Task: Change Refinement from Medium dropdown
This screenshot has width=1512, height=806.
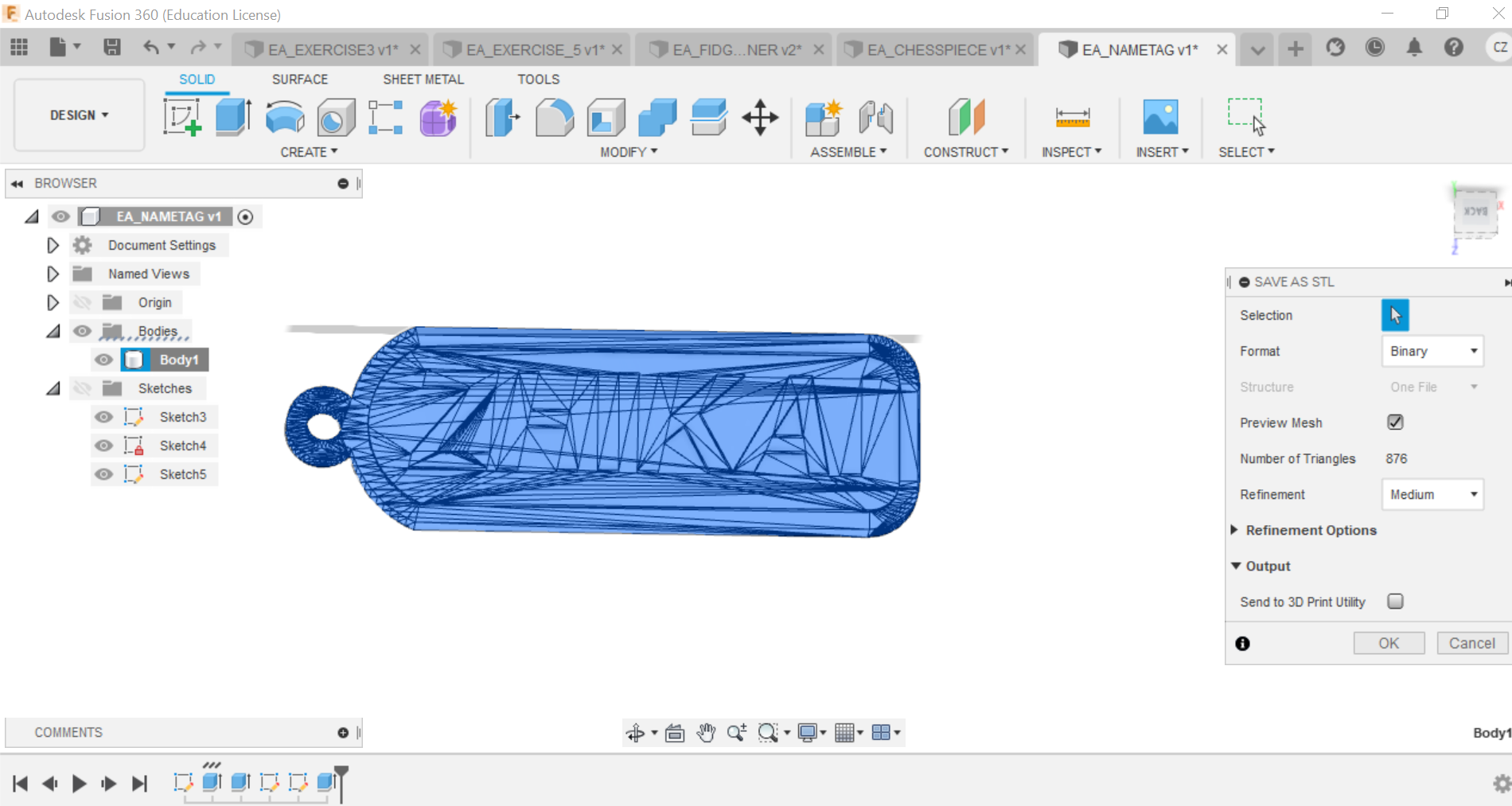Action: pos(1432,494)
